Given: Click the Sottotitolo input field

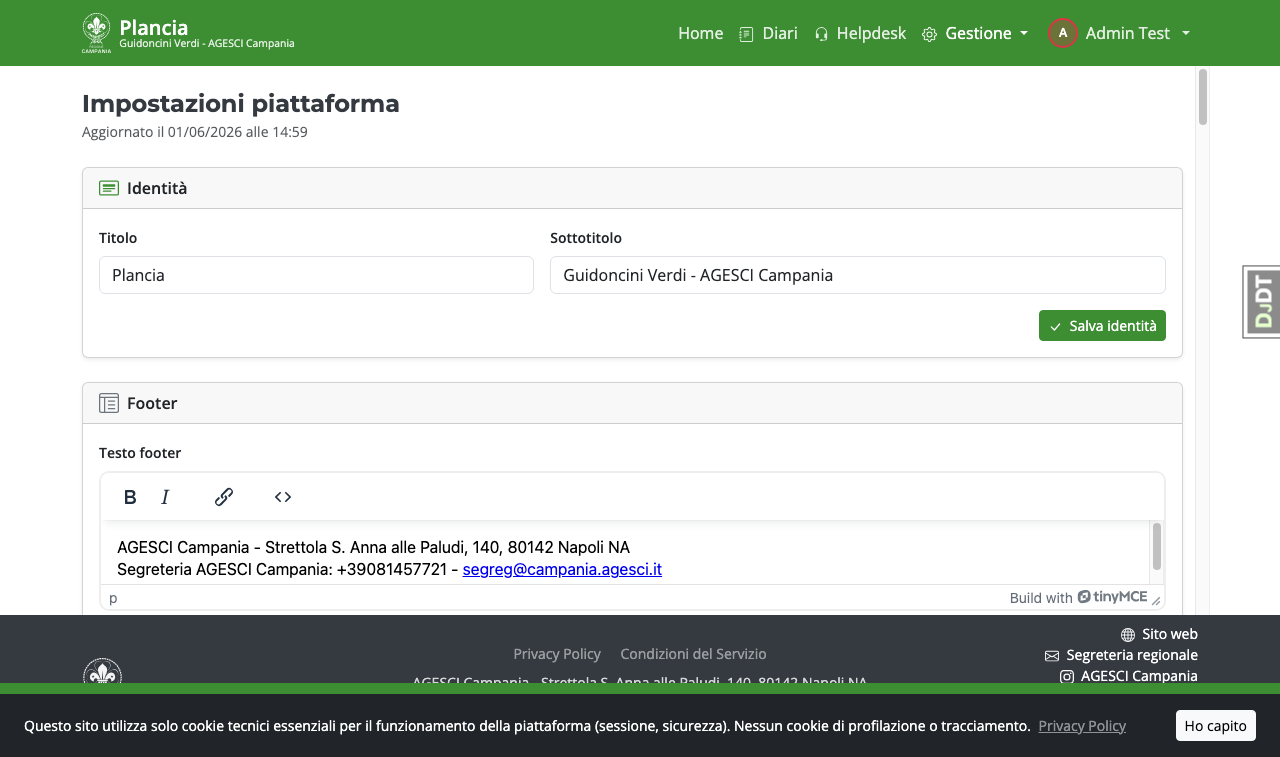Looking at the screenshot, I should (858, 275).
